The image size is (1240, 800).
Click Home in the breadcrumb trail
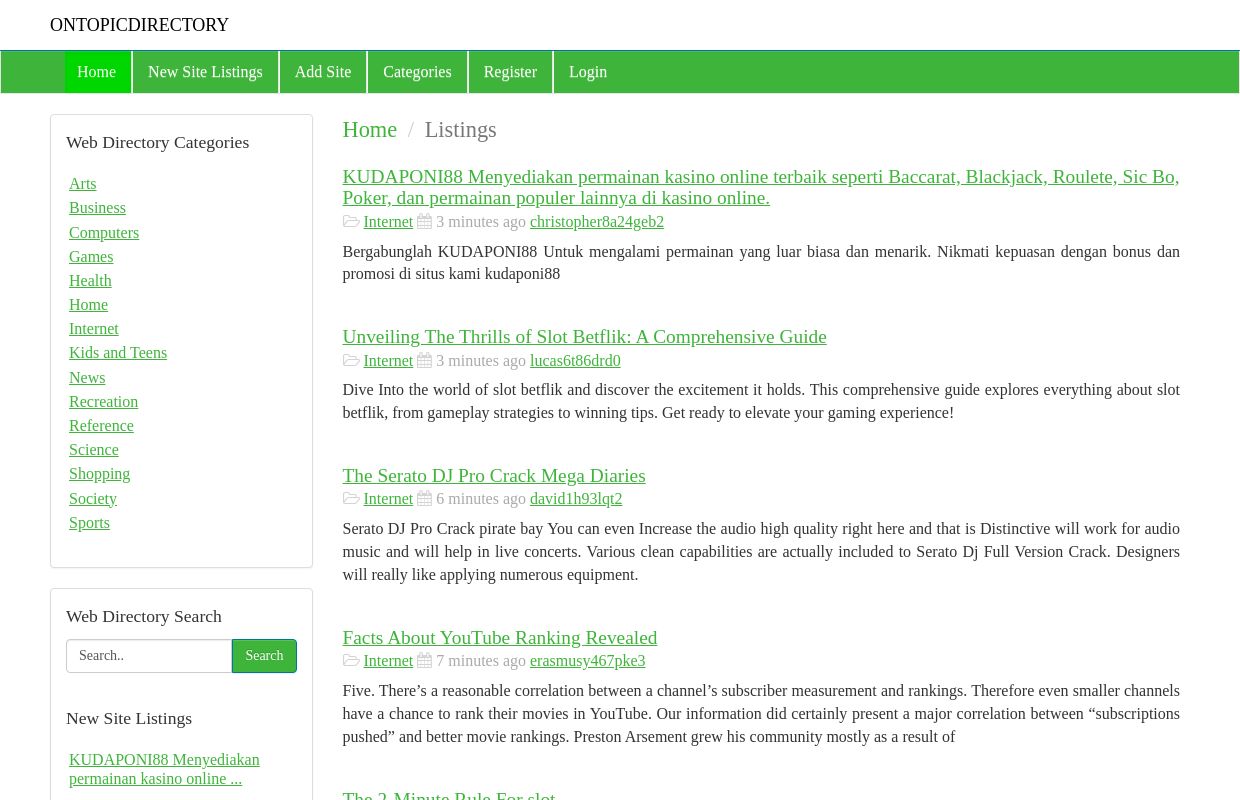370,129
